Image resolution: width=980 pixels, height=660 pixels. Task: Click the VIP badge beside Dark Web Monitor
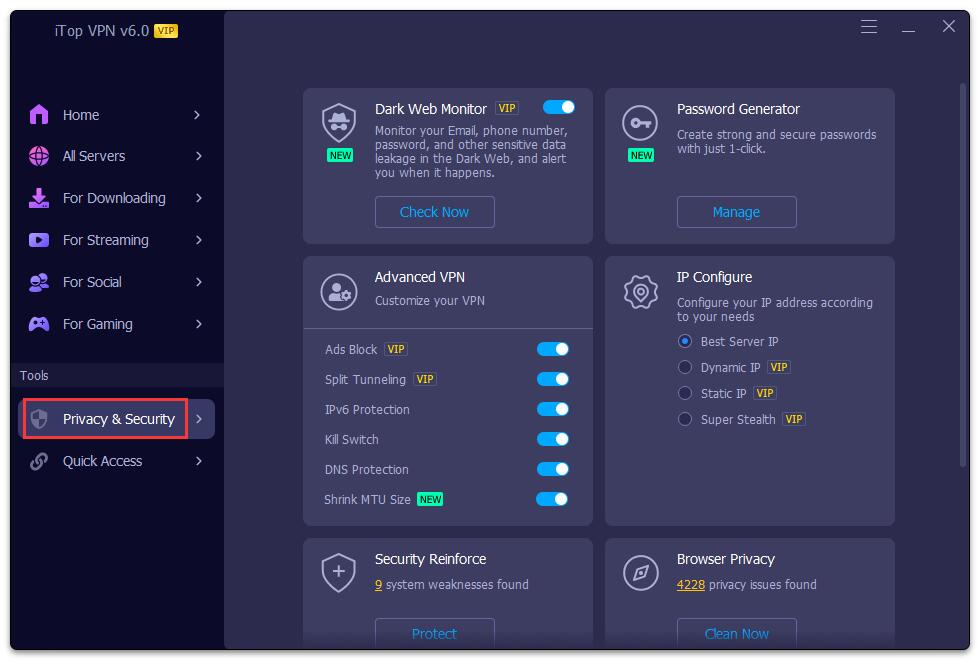(x=507, y=108)
